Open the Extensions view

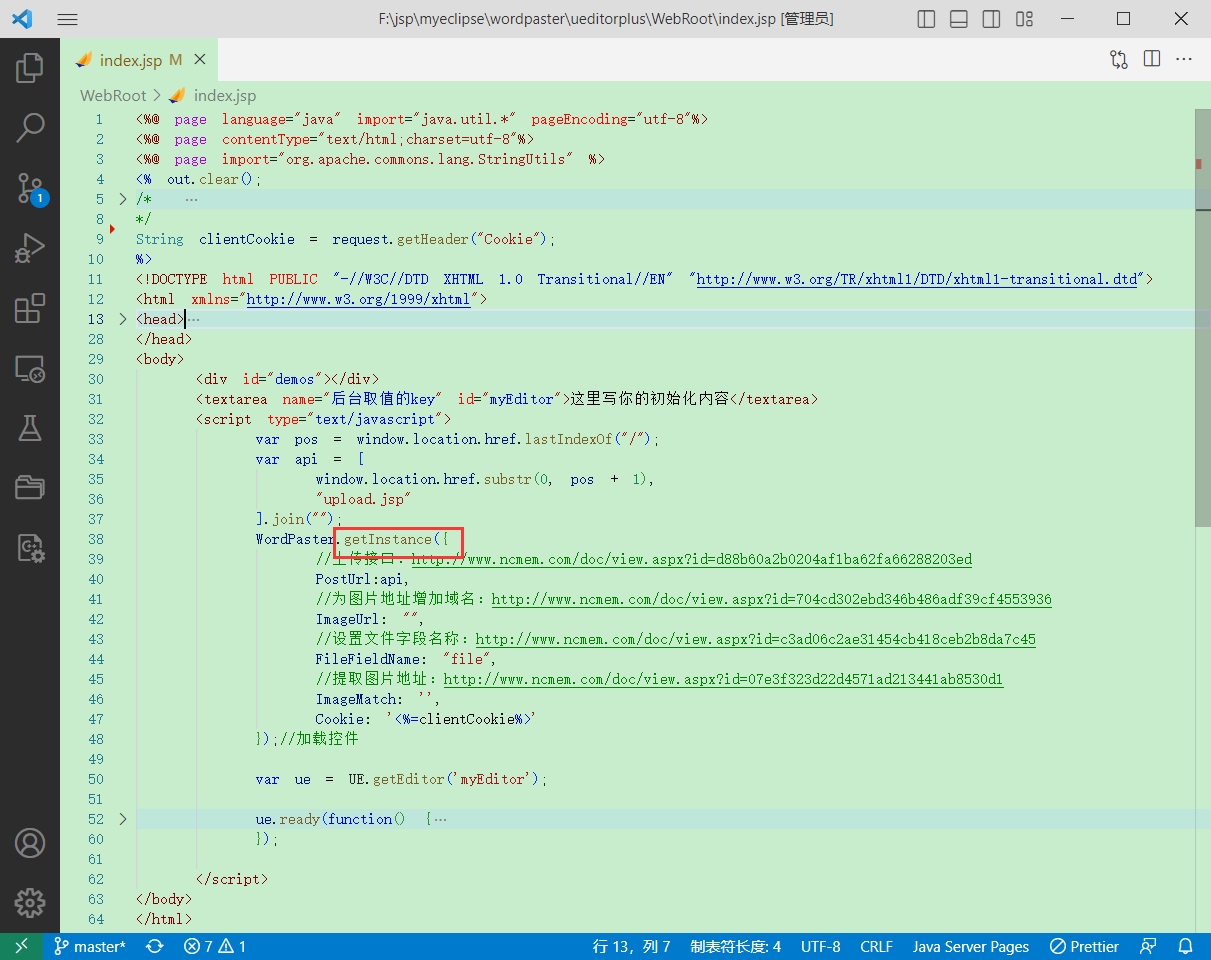(30, 308)
